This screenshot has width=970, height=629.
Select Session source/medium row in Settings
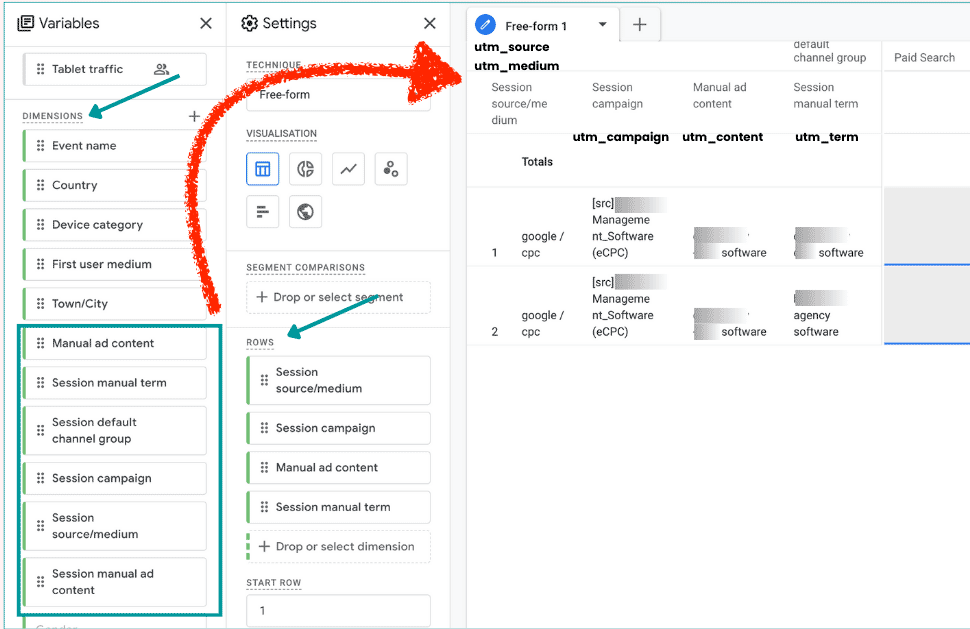[x=338, y=380]
